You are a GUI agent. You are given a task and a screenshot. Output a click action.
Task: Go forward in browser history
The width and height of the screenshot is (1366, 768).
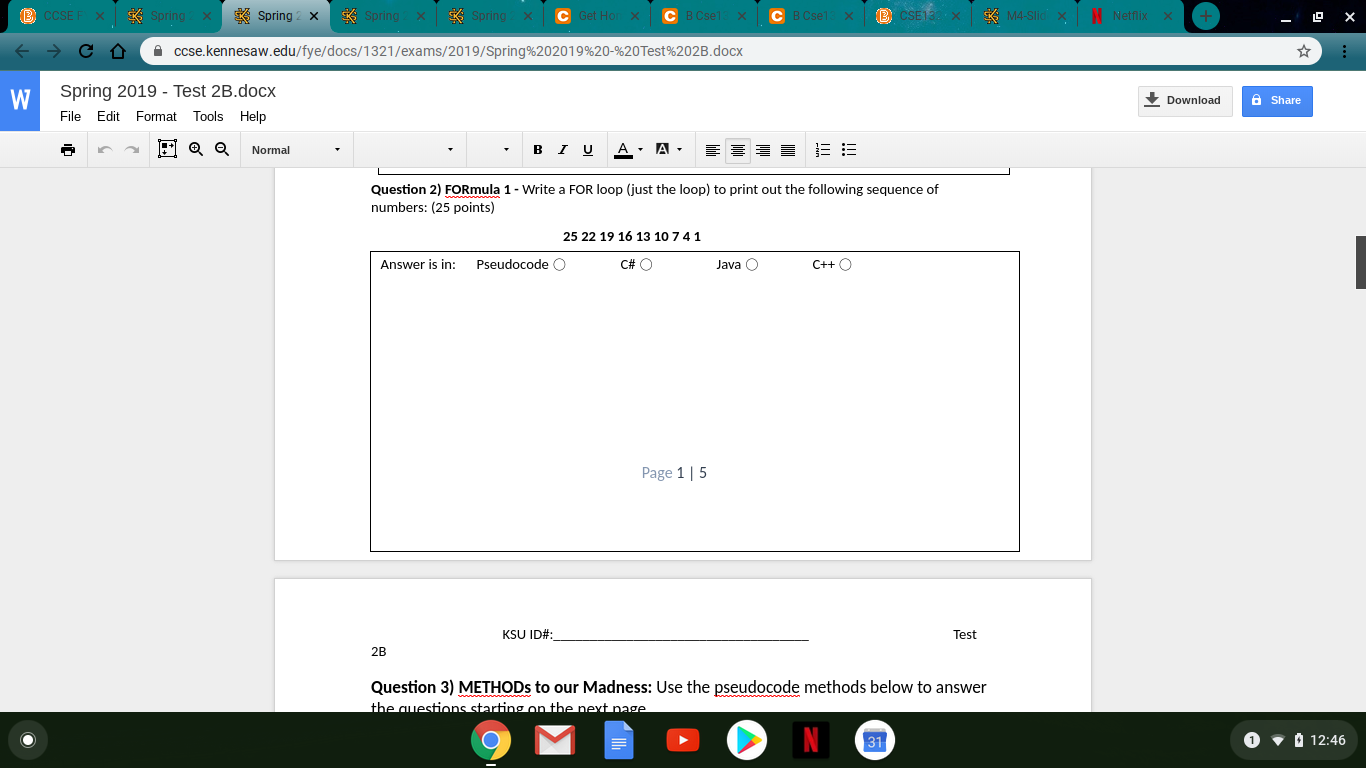[x=54, y=51]
